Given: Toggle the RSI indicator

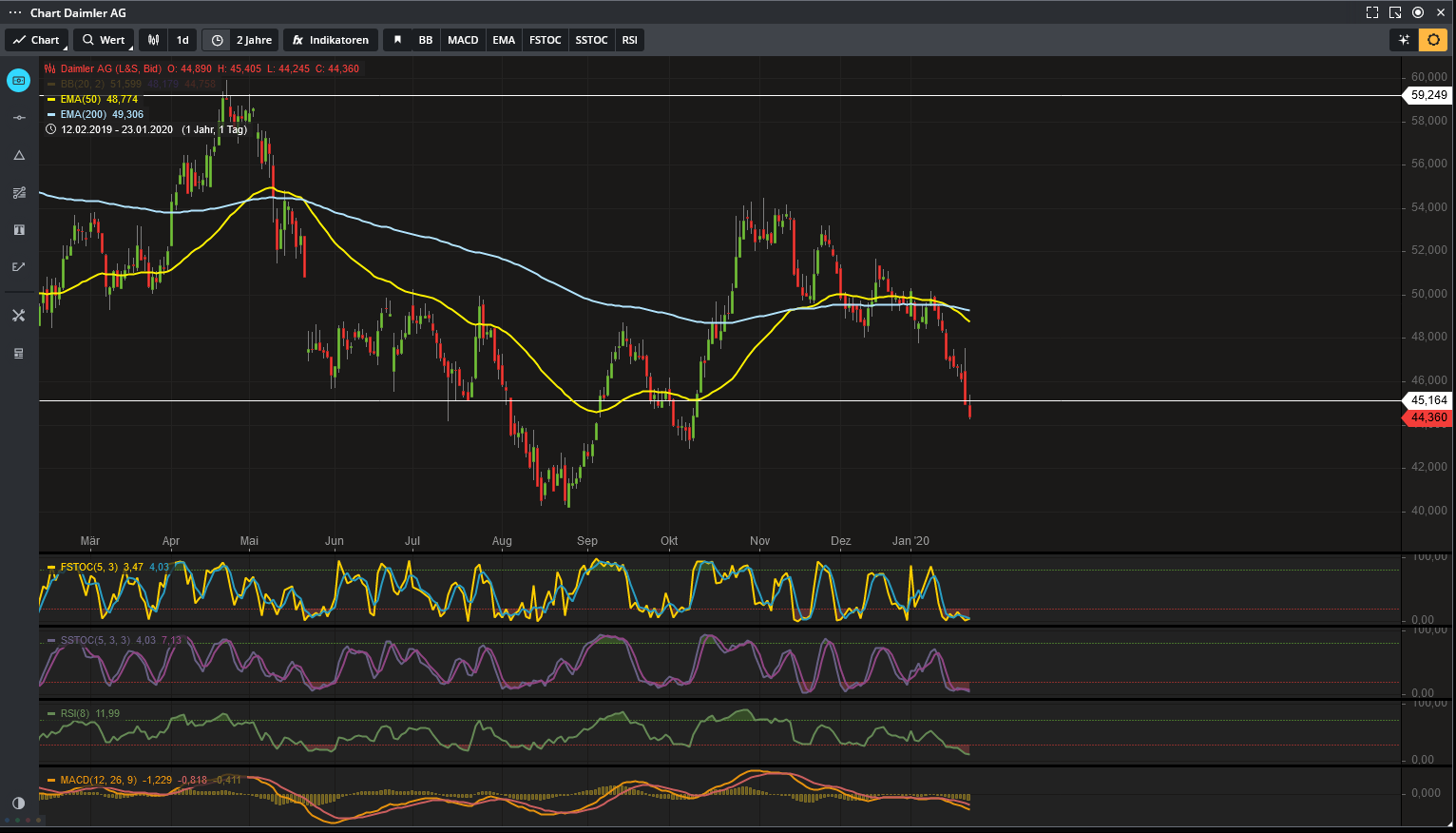Looking at the screenshot, I should 629,40.
